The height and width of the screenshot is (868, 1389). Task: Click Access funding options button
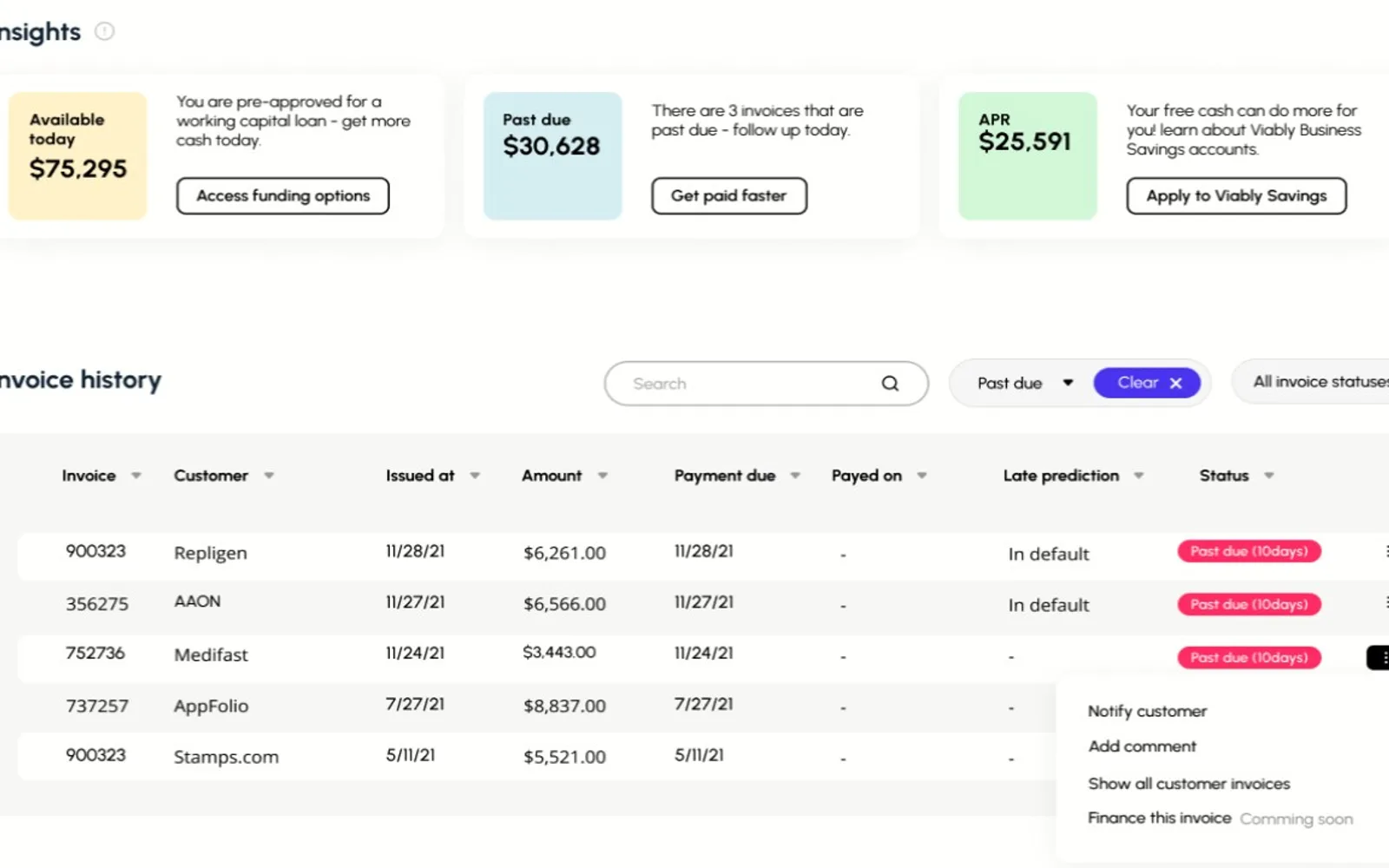(283, 196)
